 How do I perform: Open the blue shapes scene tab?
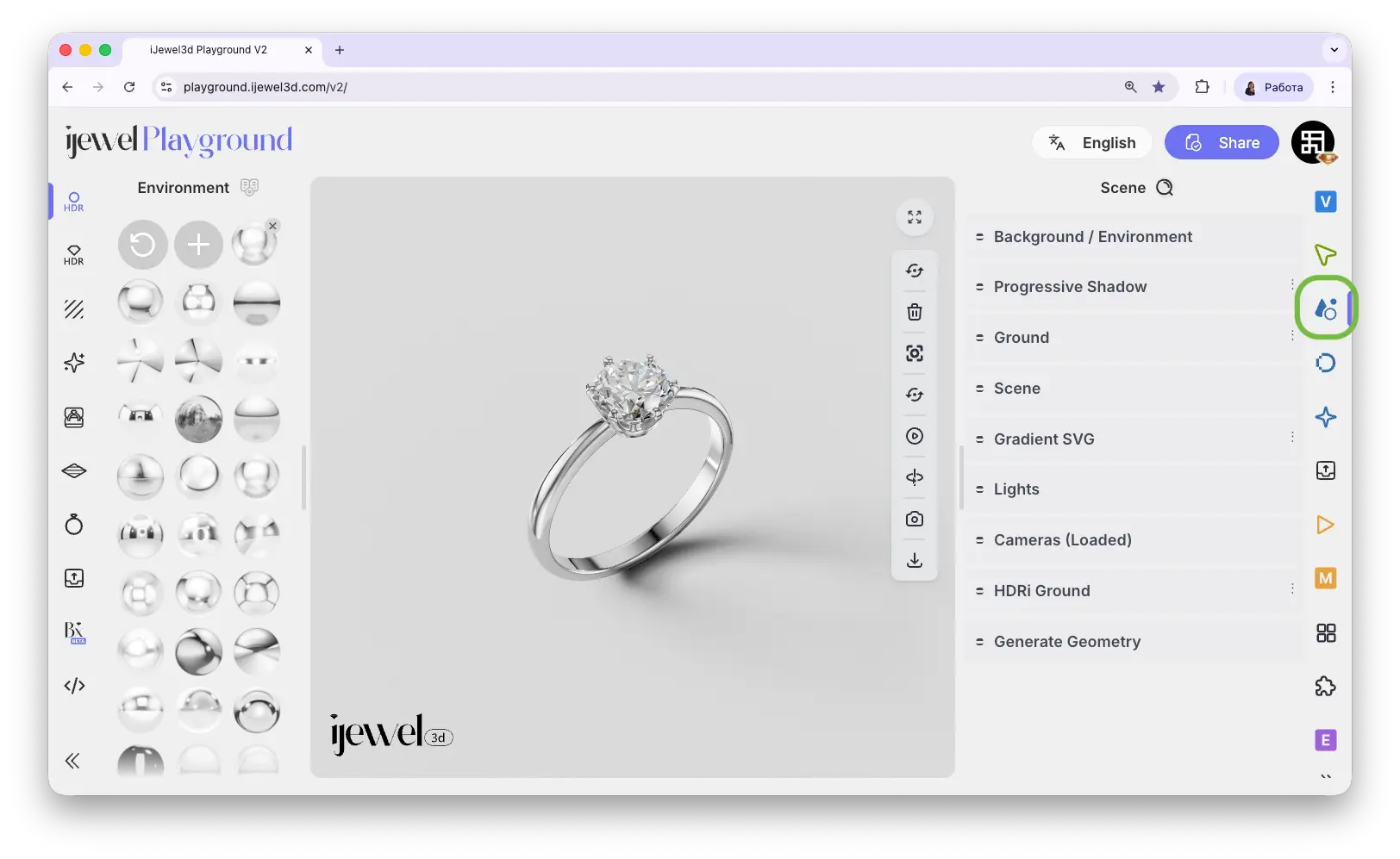point(1326,308)
